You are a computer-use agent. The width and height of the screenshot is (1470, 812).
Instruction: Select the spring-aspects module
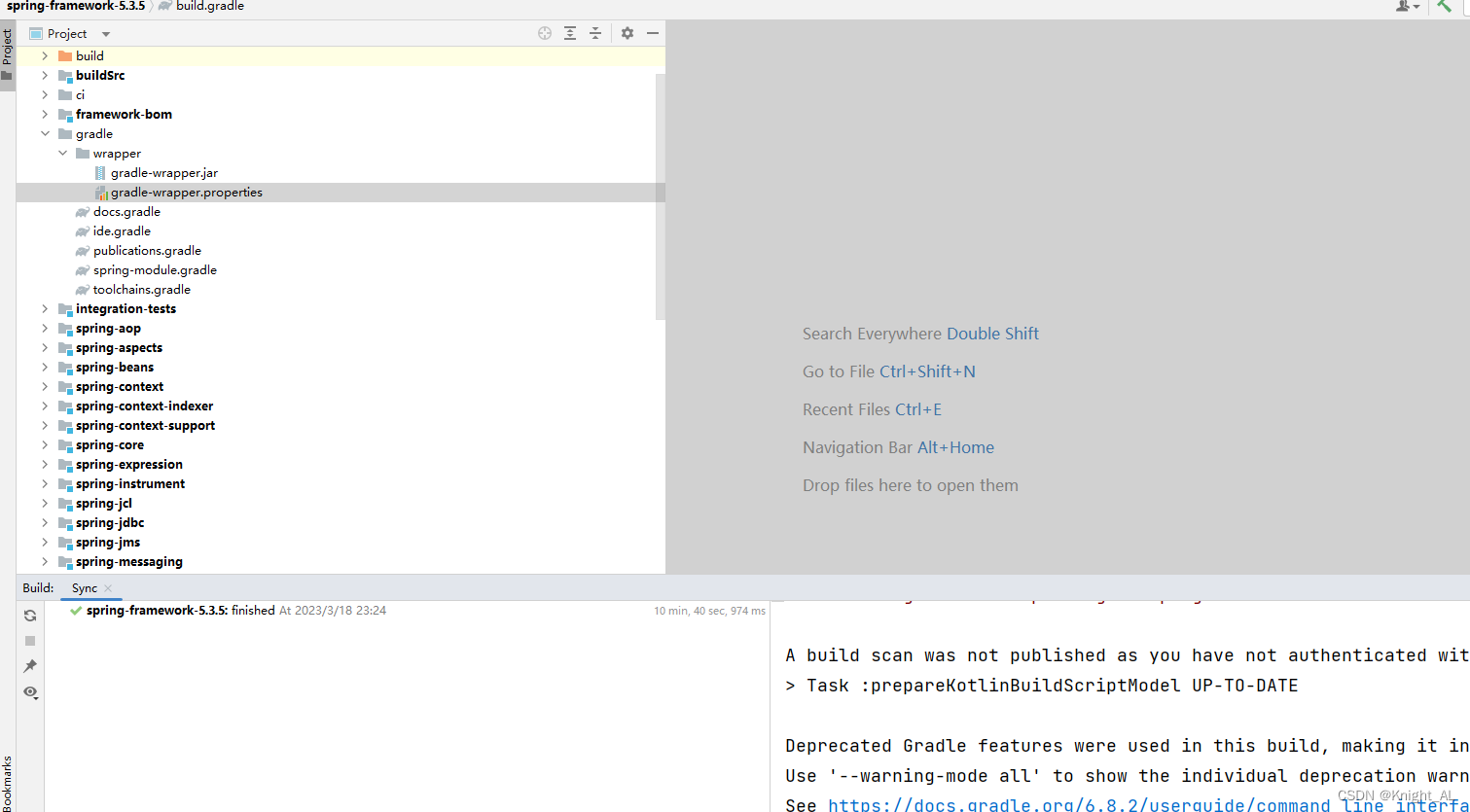click(x=119, y=348)
